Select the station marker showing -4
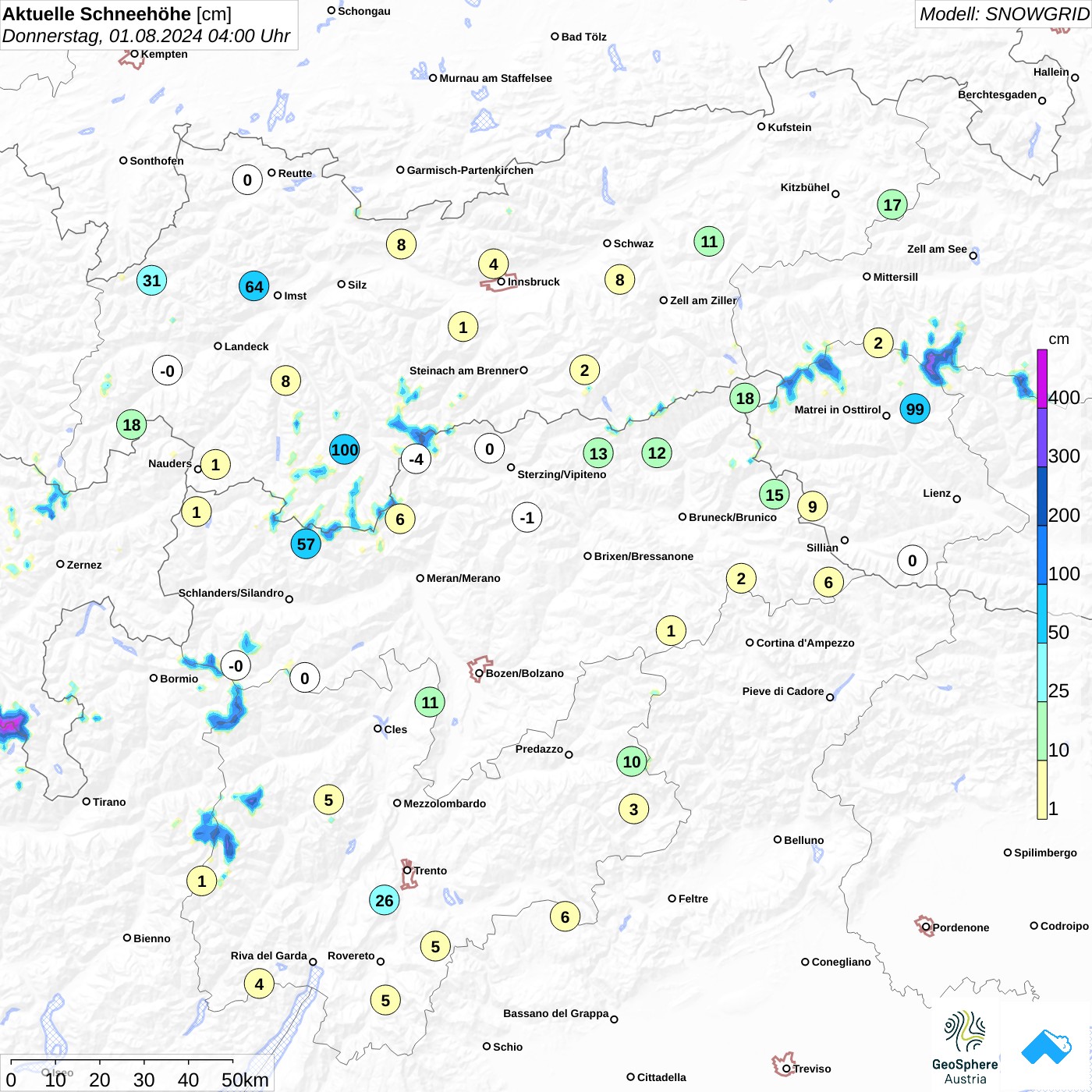 click(x=416, y=459)
